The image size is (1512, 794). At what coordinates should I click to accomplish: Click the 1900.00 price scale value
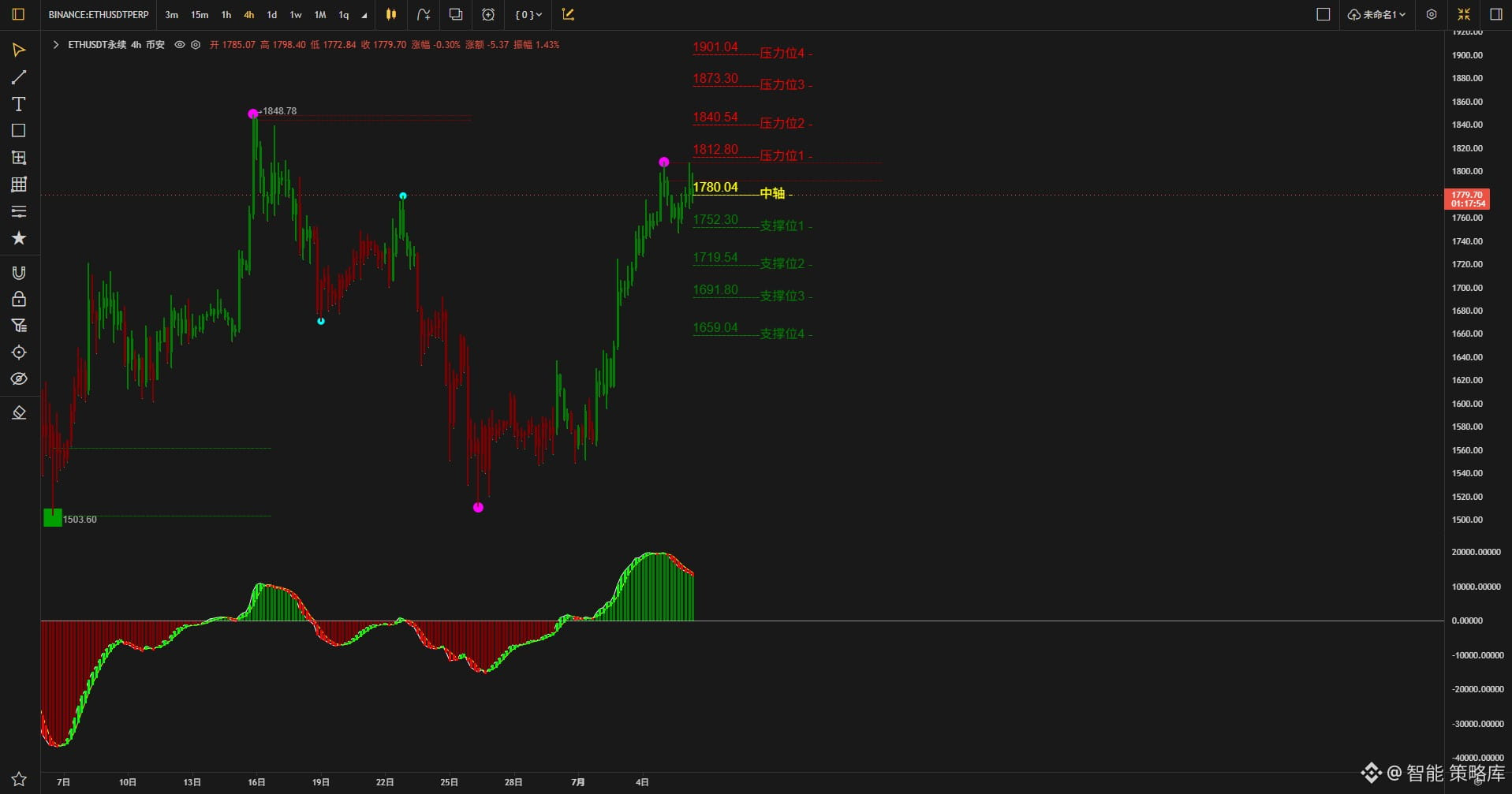1467,55
